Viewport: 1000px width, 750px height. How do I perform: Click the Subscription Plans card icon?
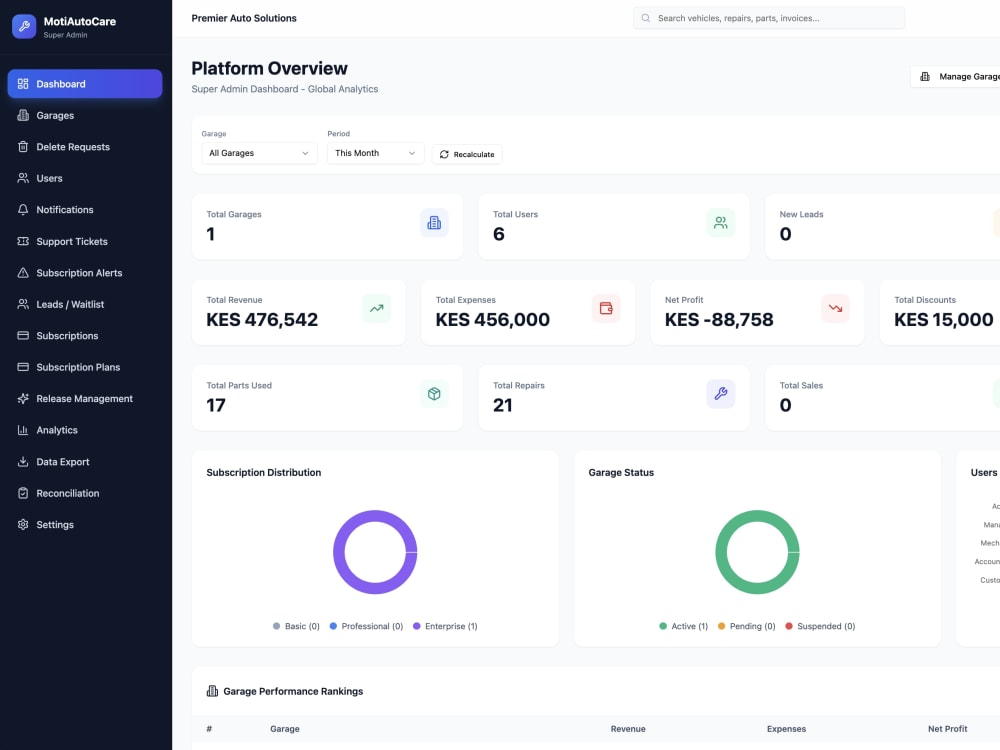tap(23, 367)
